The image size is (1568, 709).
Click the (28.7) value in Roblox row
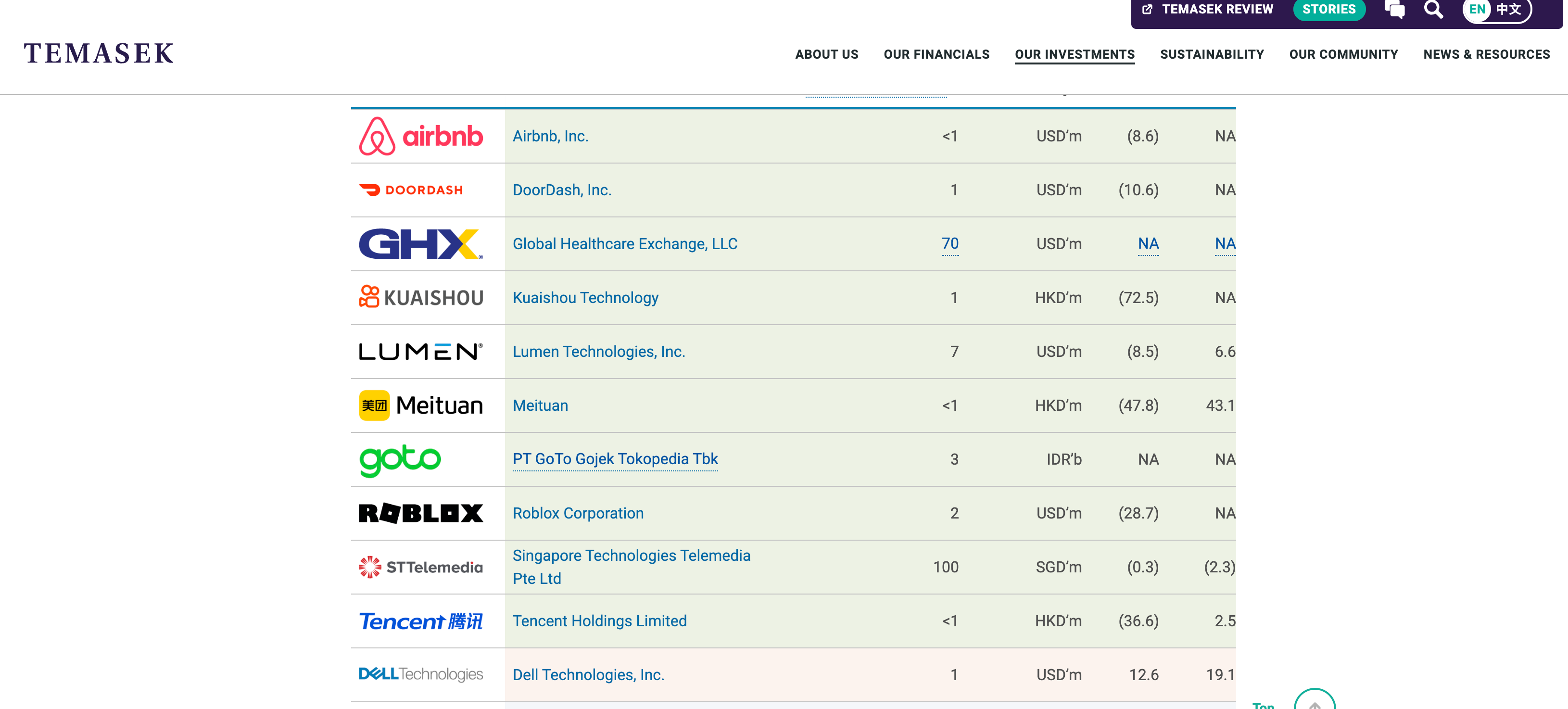pos(1138,513)
